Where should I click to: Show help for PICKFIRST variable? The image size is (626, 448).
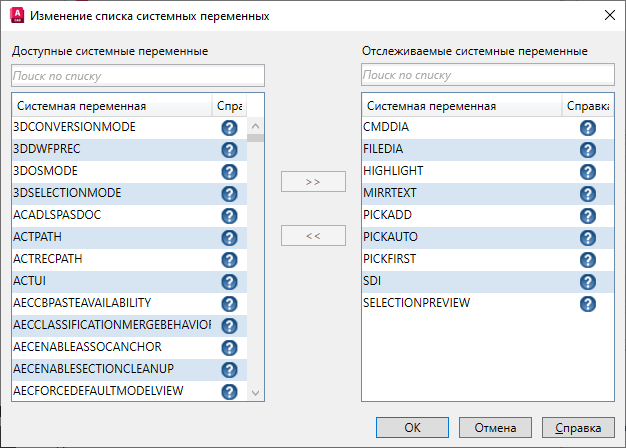tap(587, 260)
